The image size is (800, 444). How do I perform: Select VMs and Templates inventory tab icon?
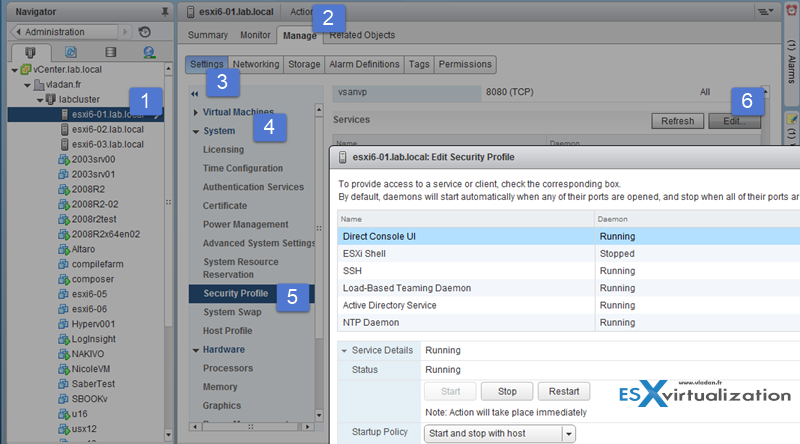[x=70, y=52]
